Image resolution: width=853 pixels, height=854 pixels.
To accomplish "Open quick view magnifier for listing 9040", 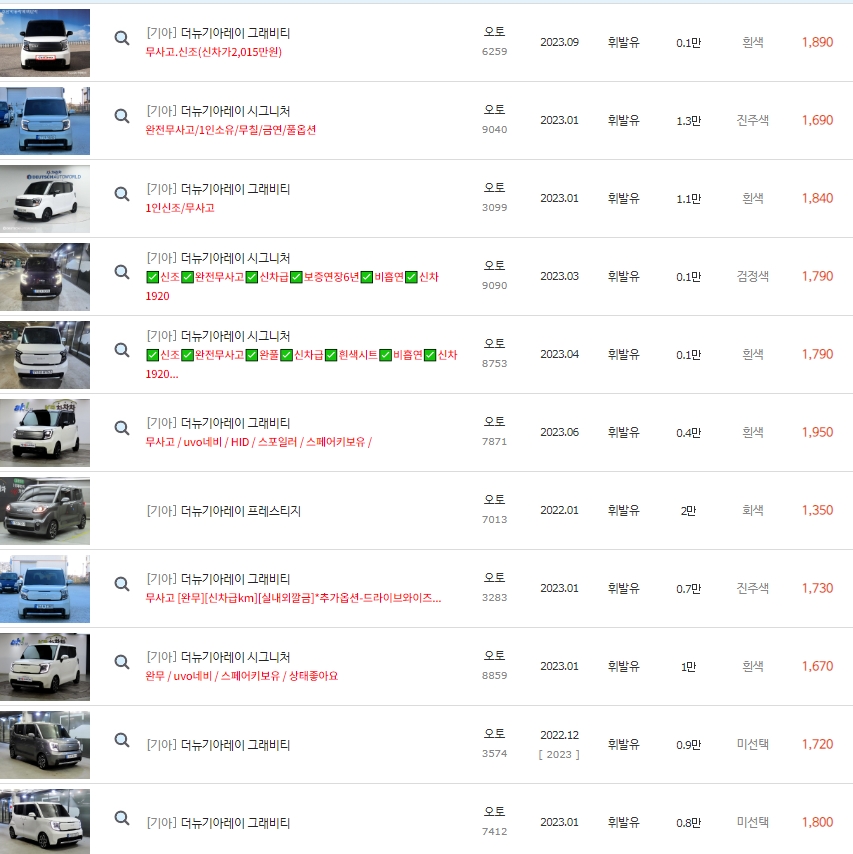I will 121,116.
